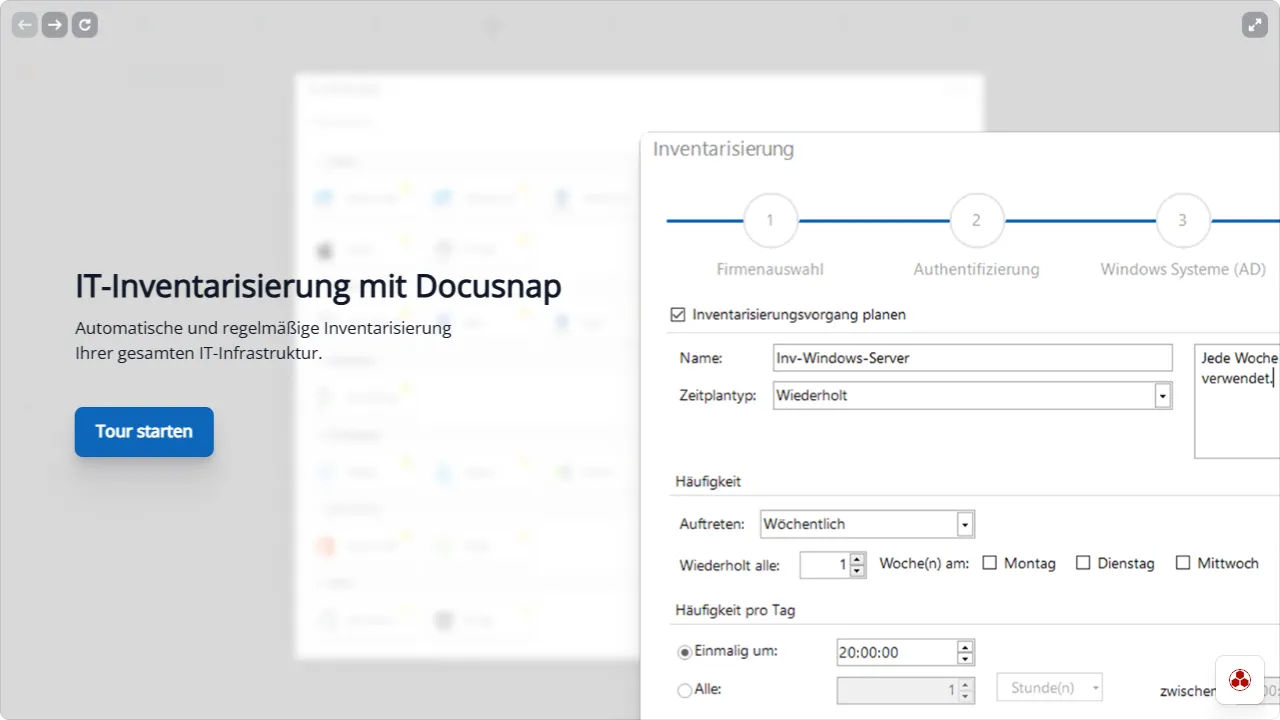This screenshot has height=720, width=1280.
Task: Open the red circular widget icon
Action: tap(1240, 680)
